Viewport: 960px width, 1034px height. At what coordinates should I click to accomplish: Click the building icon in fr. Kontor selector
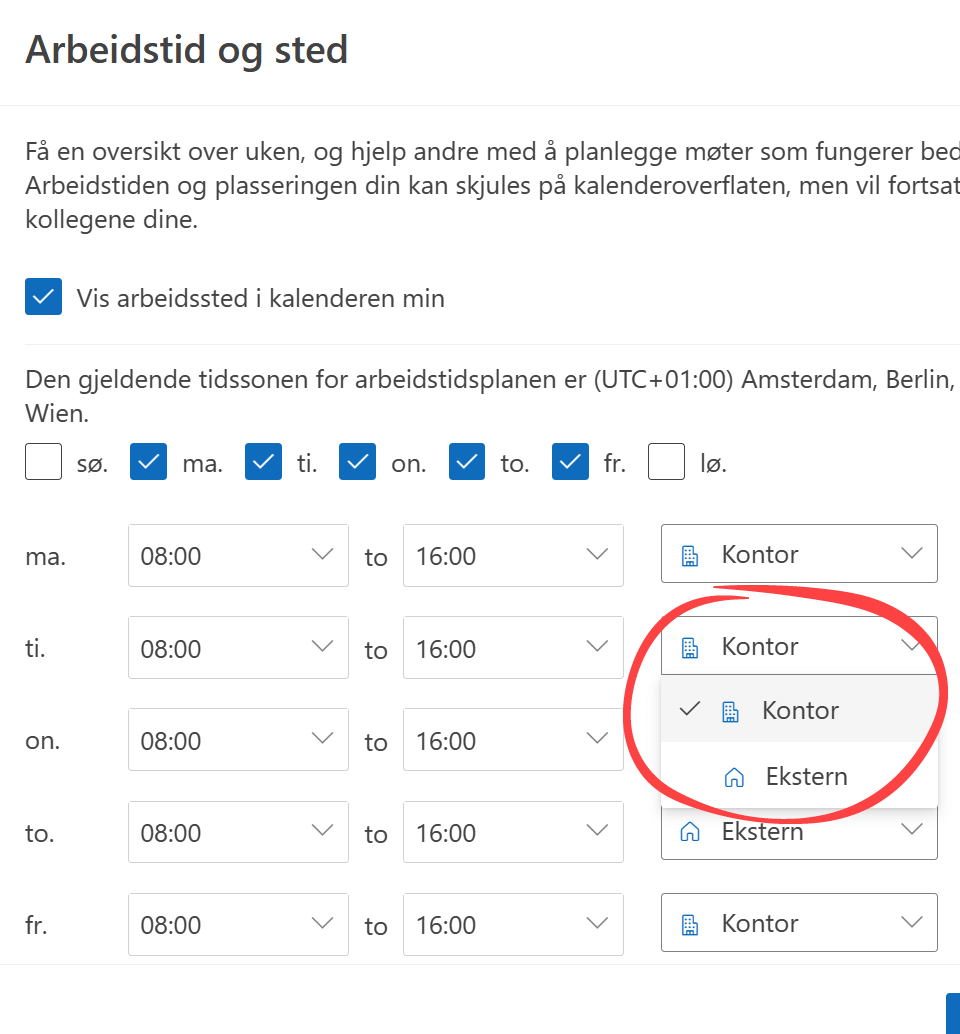point(691,922)
